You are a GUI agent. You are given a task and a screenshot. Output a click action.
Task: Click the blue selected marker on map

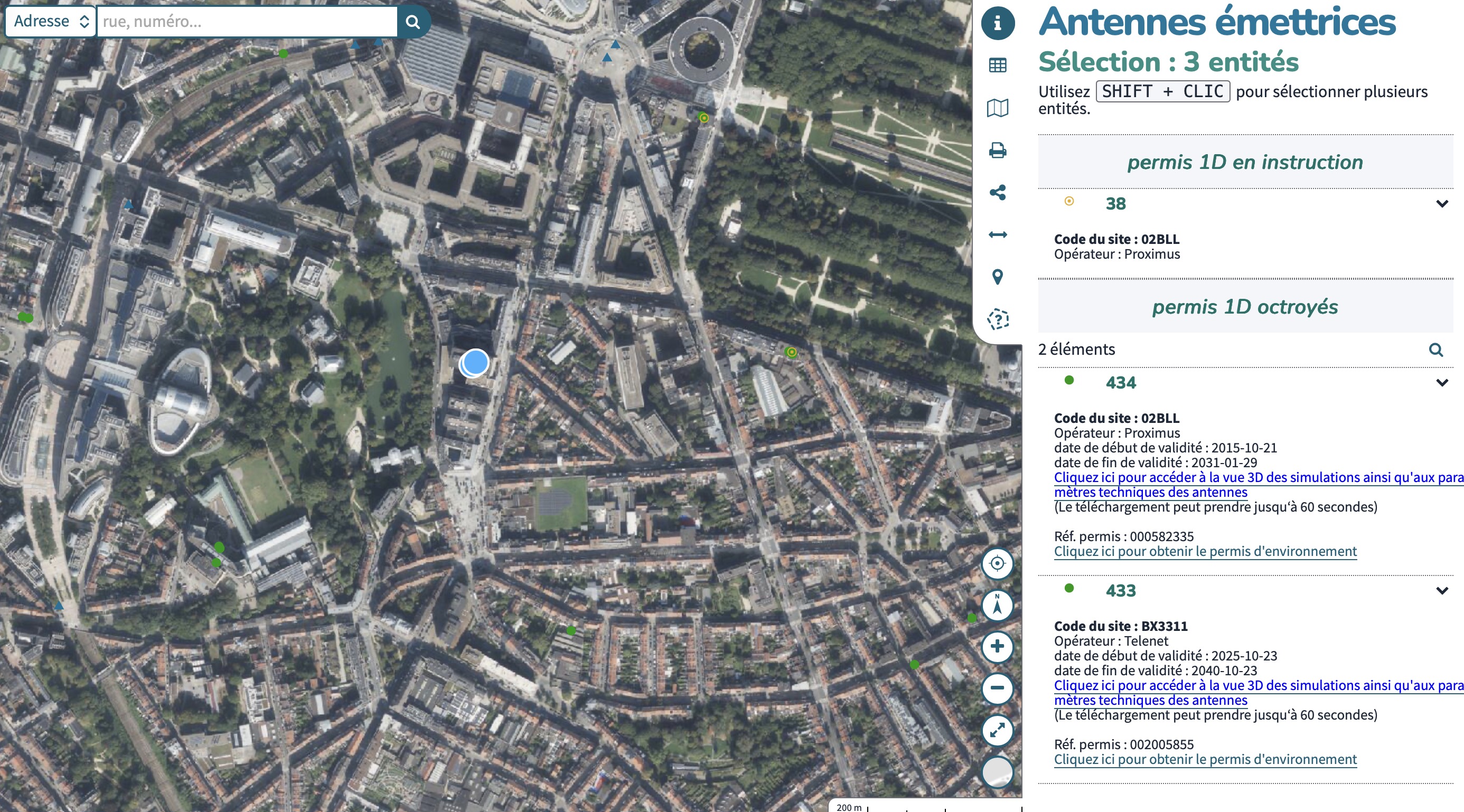(x=475, y=362)
